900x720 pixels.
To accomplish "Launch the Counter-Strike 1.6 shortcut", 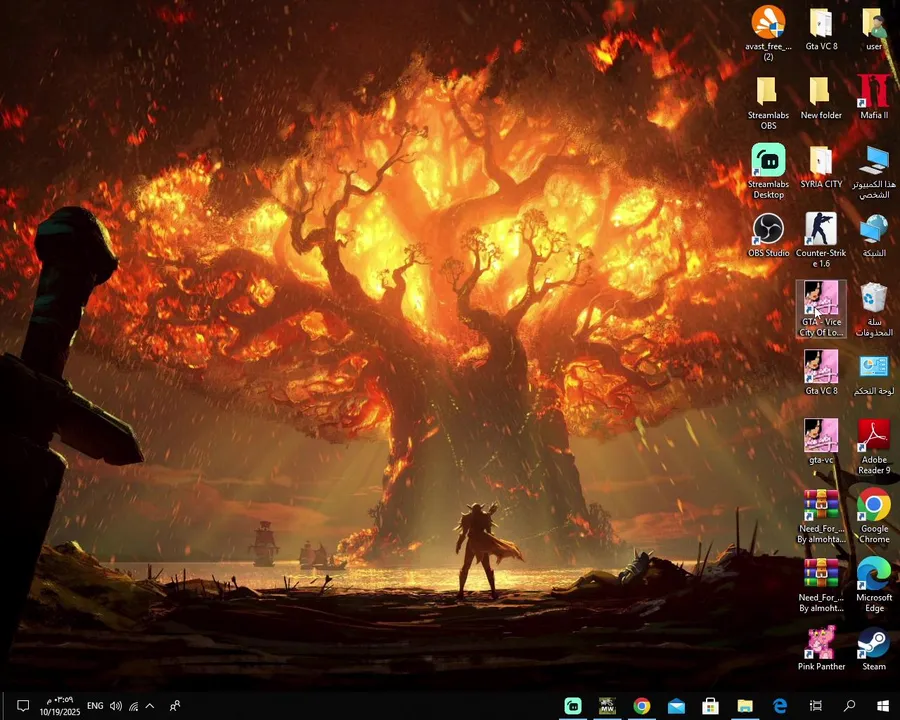I will click(821, 240).
